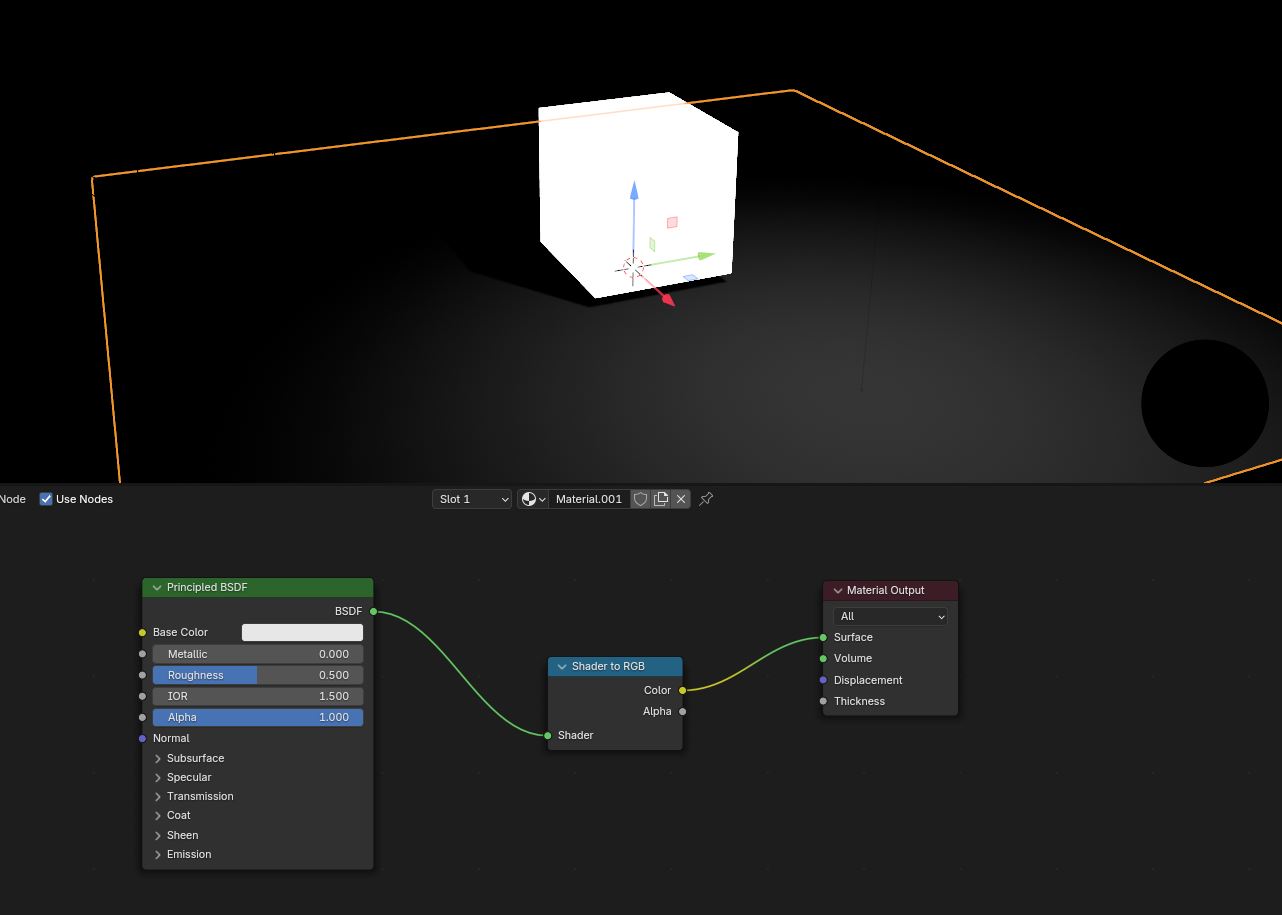Click the Principled BSDF node title

pos(207,588)
